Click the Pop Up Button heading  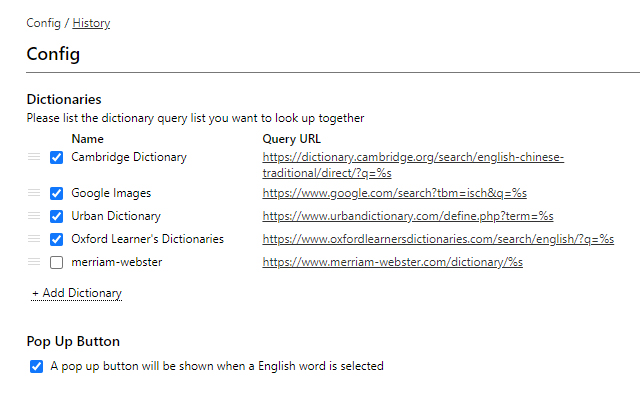coord(73,341)
